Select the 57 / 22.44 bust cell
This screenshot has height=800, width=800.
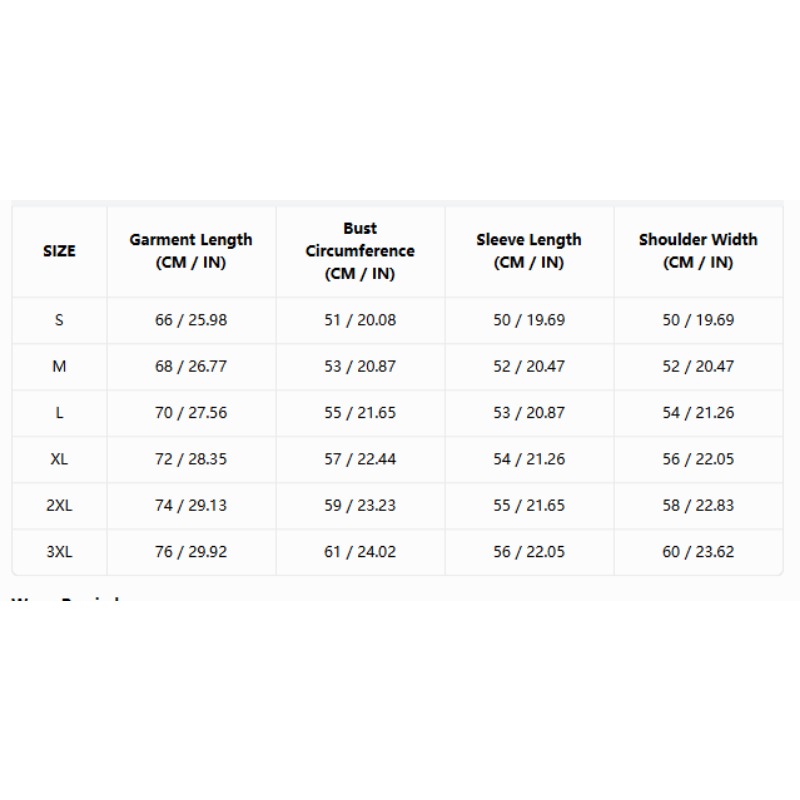tap(360, 459)
